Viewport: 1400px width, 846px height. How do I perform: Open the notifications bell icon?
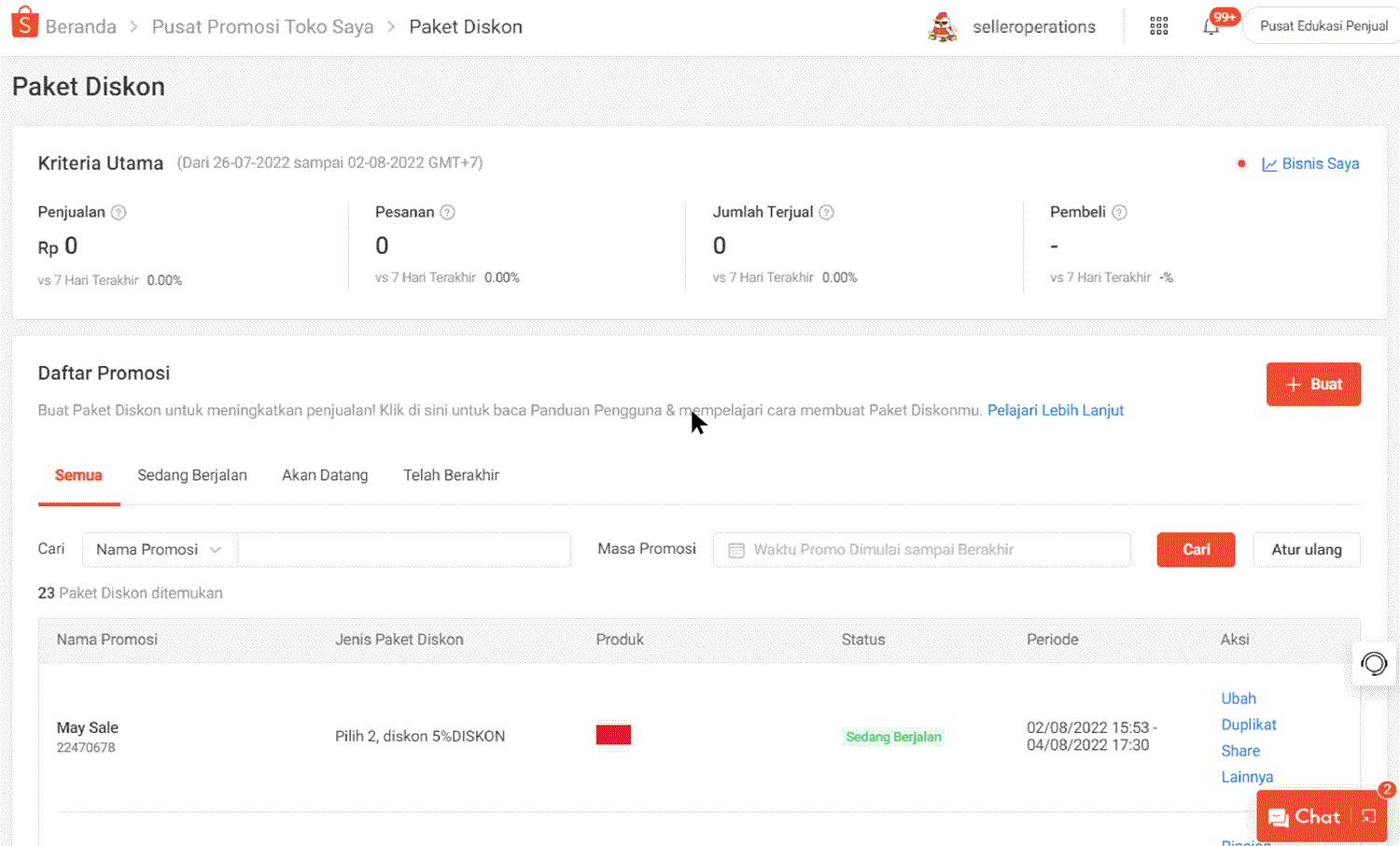click(1211, 27)
